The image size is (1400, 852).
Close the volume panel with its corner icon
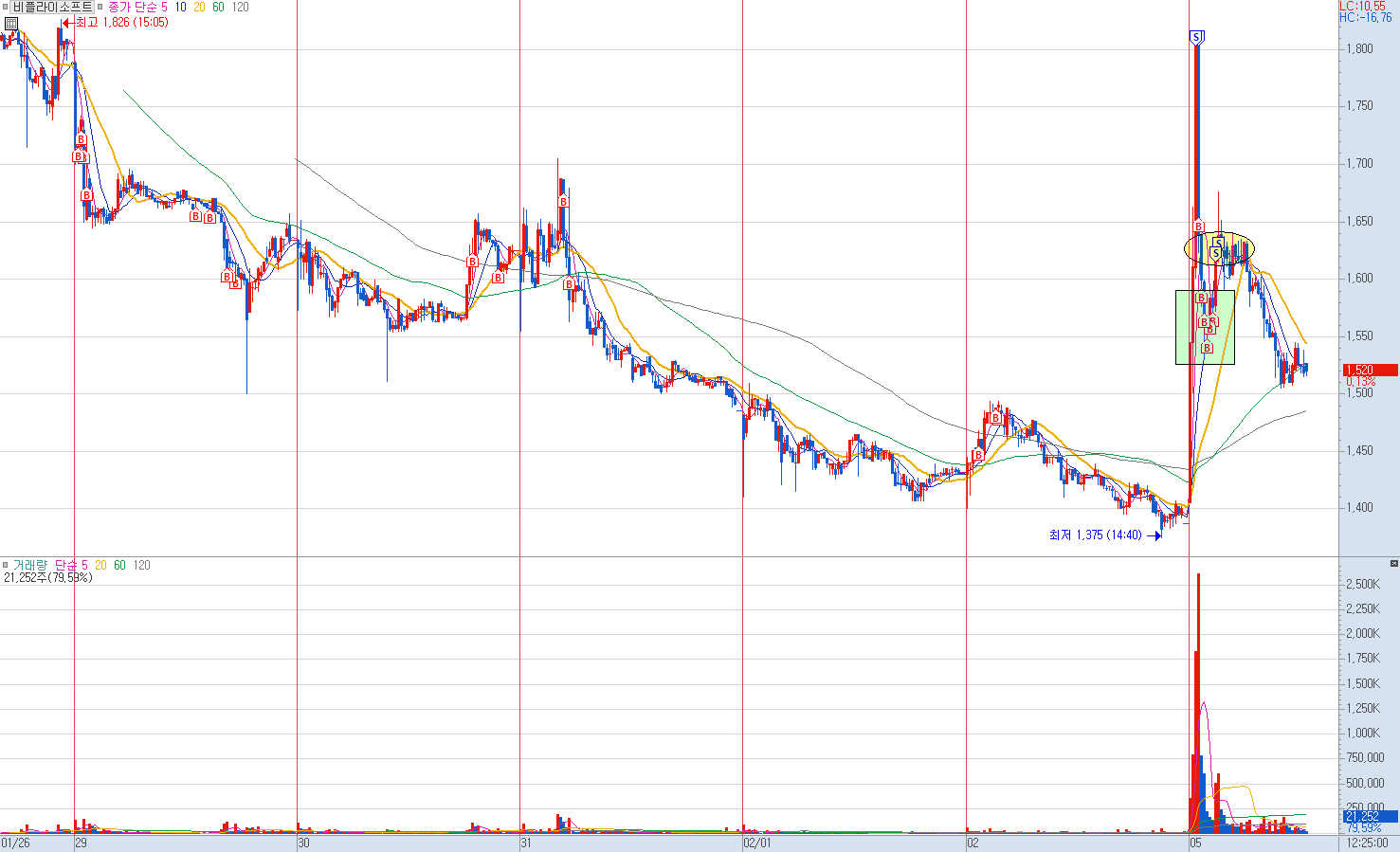click(1393, 564)
